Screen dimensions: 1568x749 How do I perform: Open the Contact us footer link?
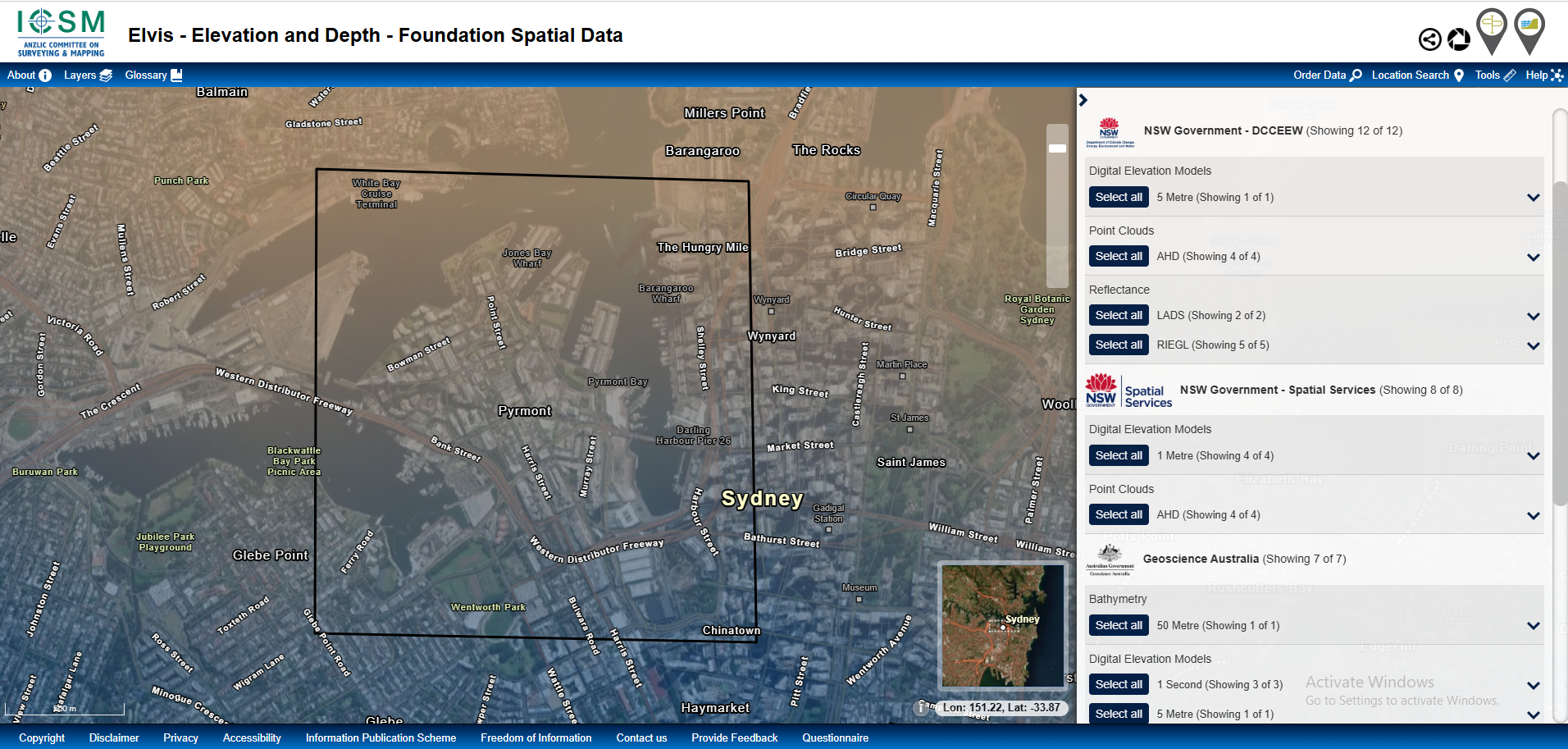pos(641,738)
